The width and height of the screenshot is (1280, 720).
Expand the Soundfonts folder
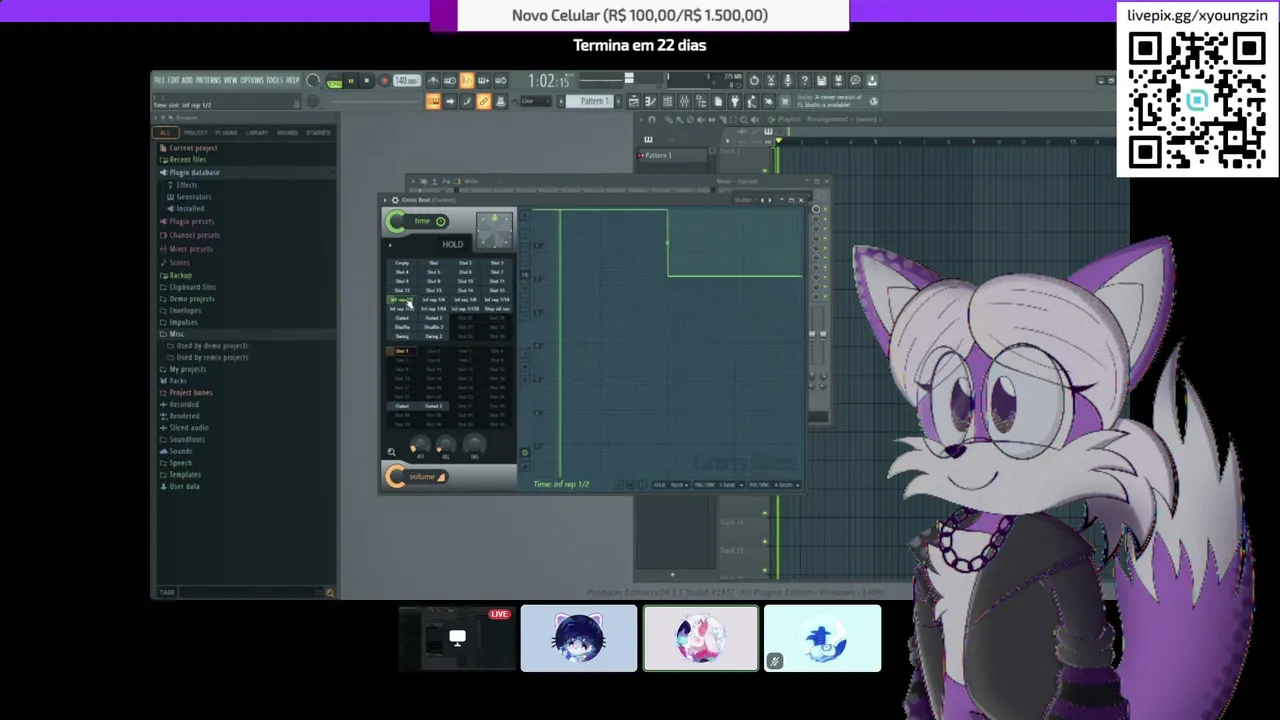click(187, 440)
